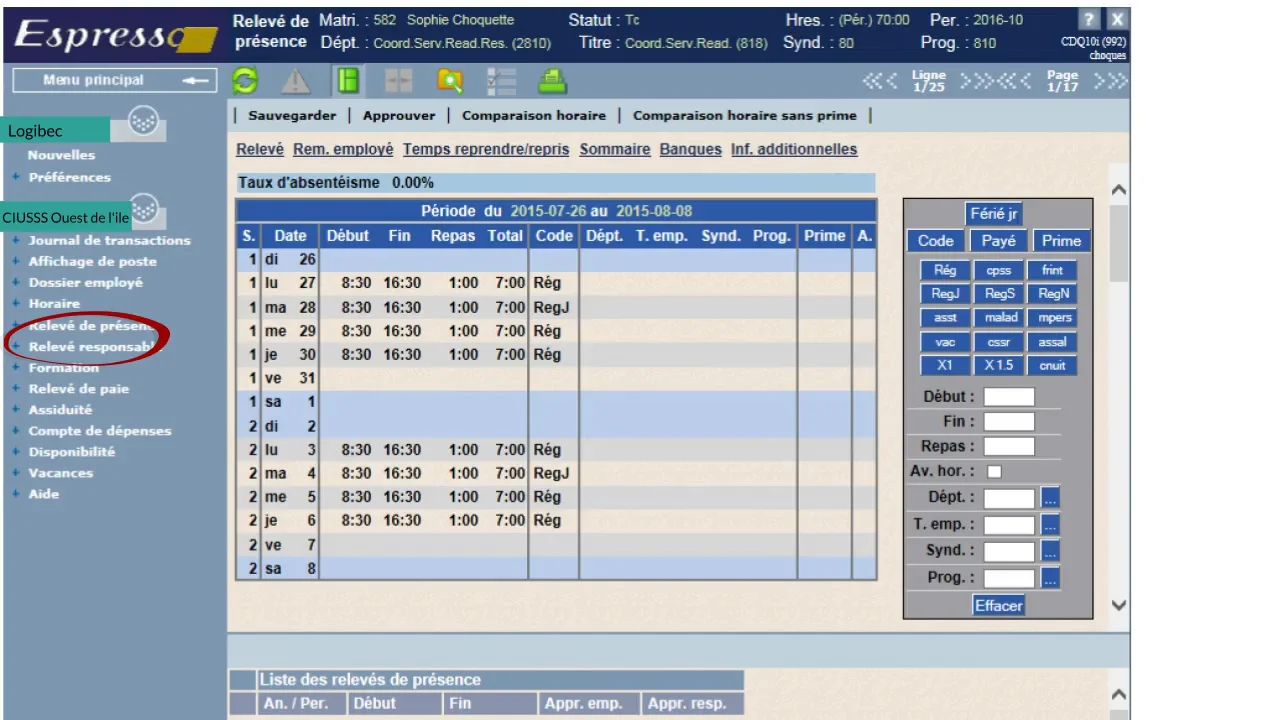Click the green printer icon
Viewport: 1280px width, 720px height.
pyautogui.click(x=552, y=81)
